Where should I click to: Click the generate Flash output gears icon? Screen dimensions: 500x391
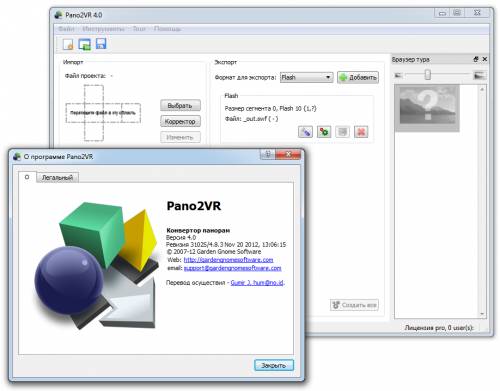(324, 132)
